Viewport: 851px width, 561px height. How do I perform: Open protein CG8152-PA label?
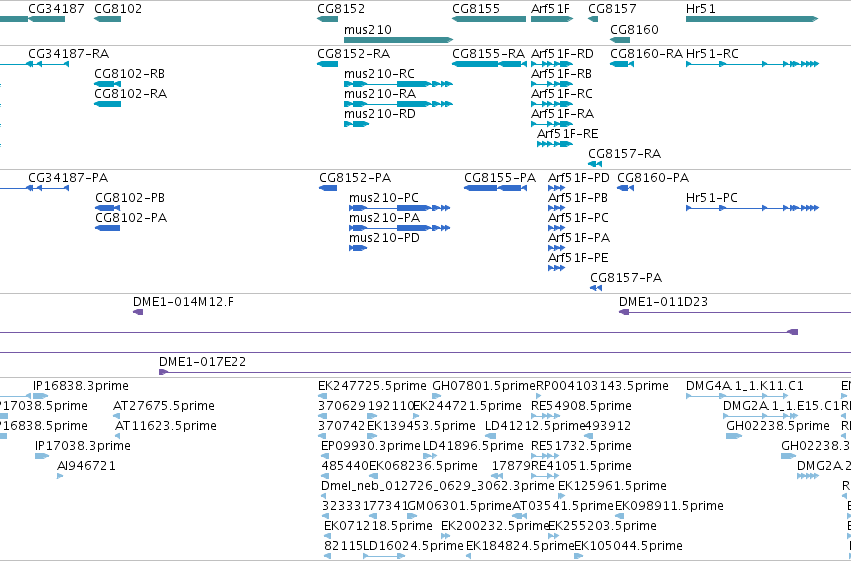pyautogui.click(x=355, y=178)
